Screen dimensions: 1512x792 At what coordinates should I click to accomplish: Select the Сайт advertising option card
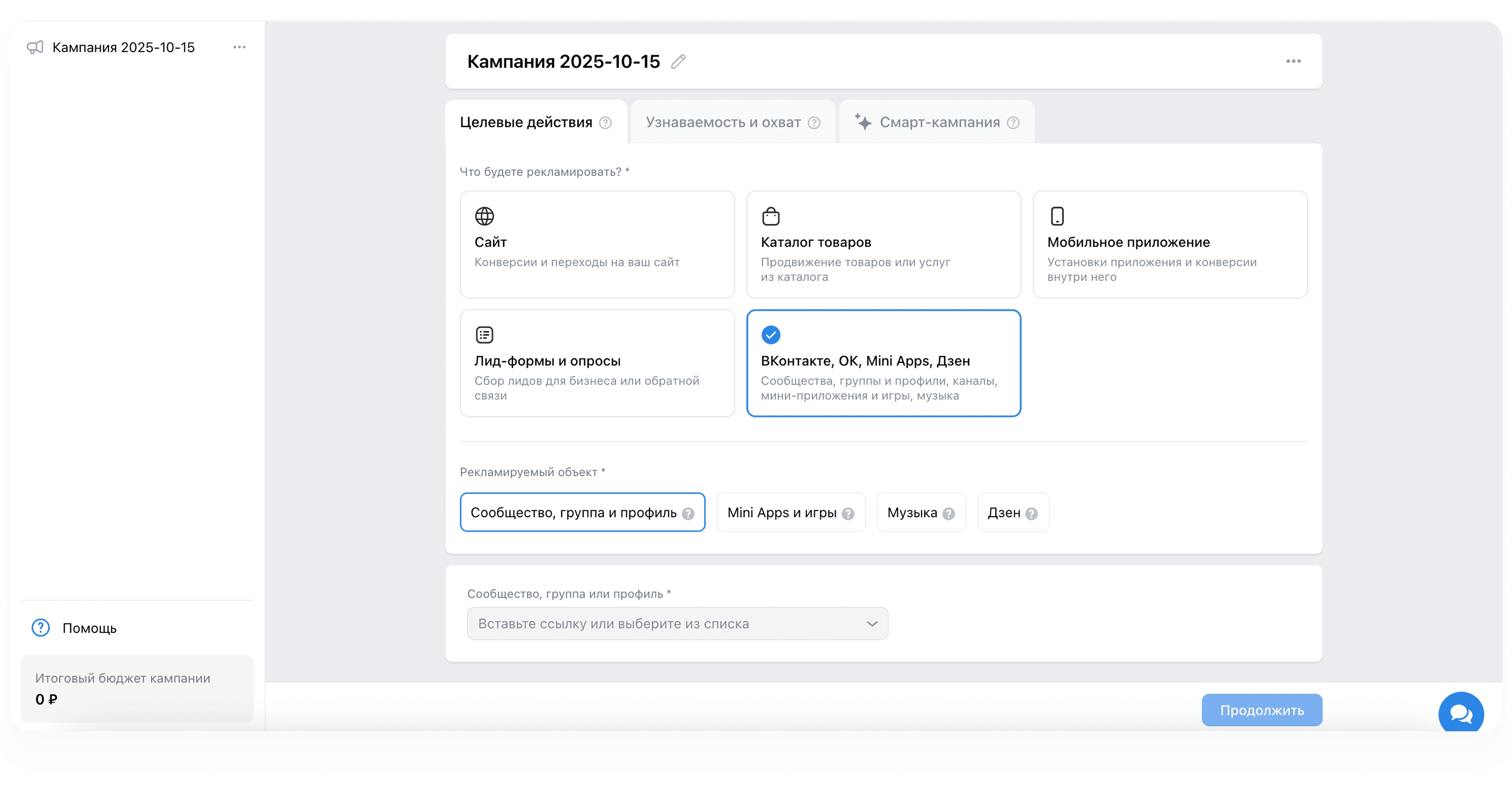597,244
